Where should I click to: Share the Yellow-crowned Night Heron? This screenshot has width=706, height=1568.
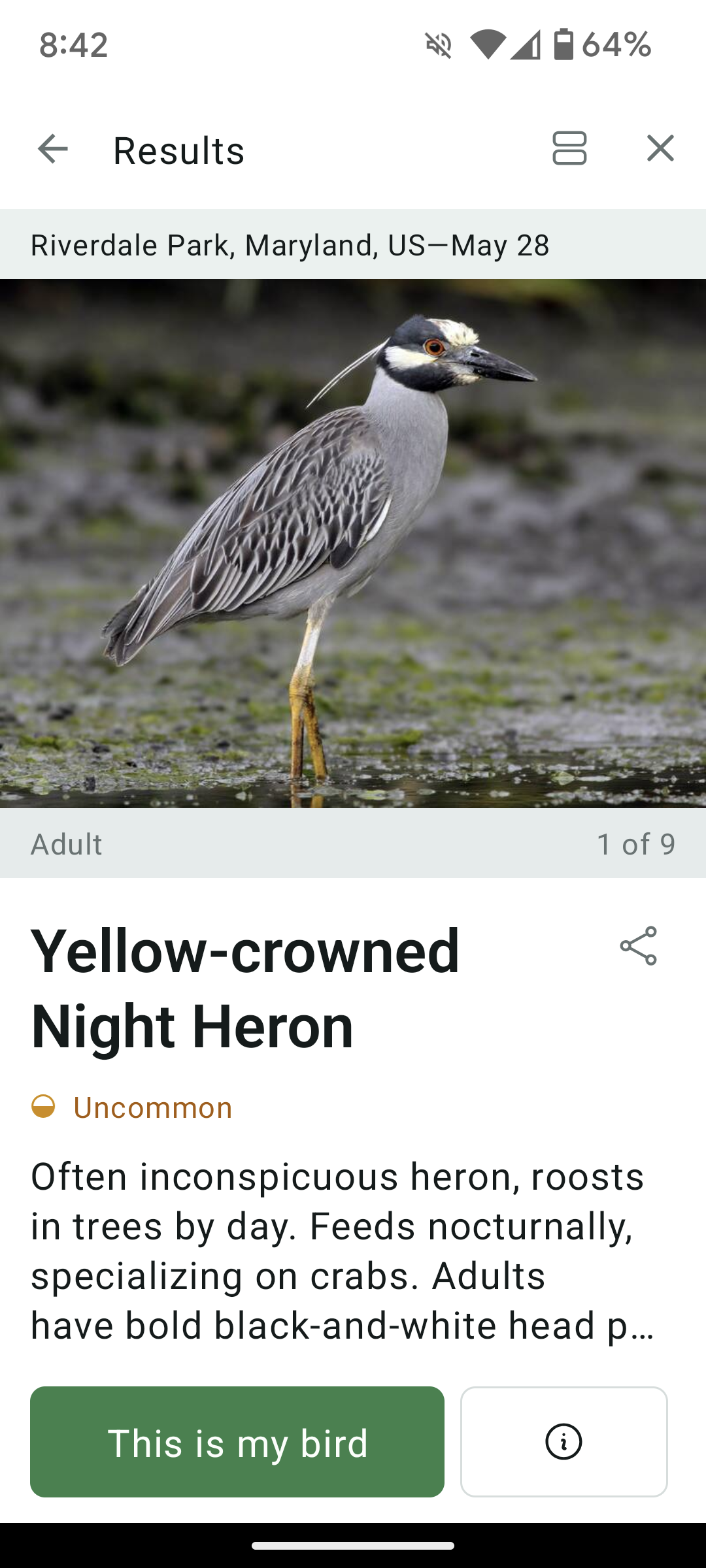tap(639, 945)
